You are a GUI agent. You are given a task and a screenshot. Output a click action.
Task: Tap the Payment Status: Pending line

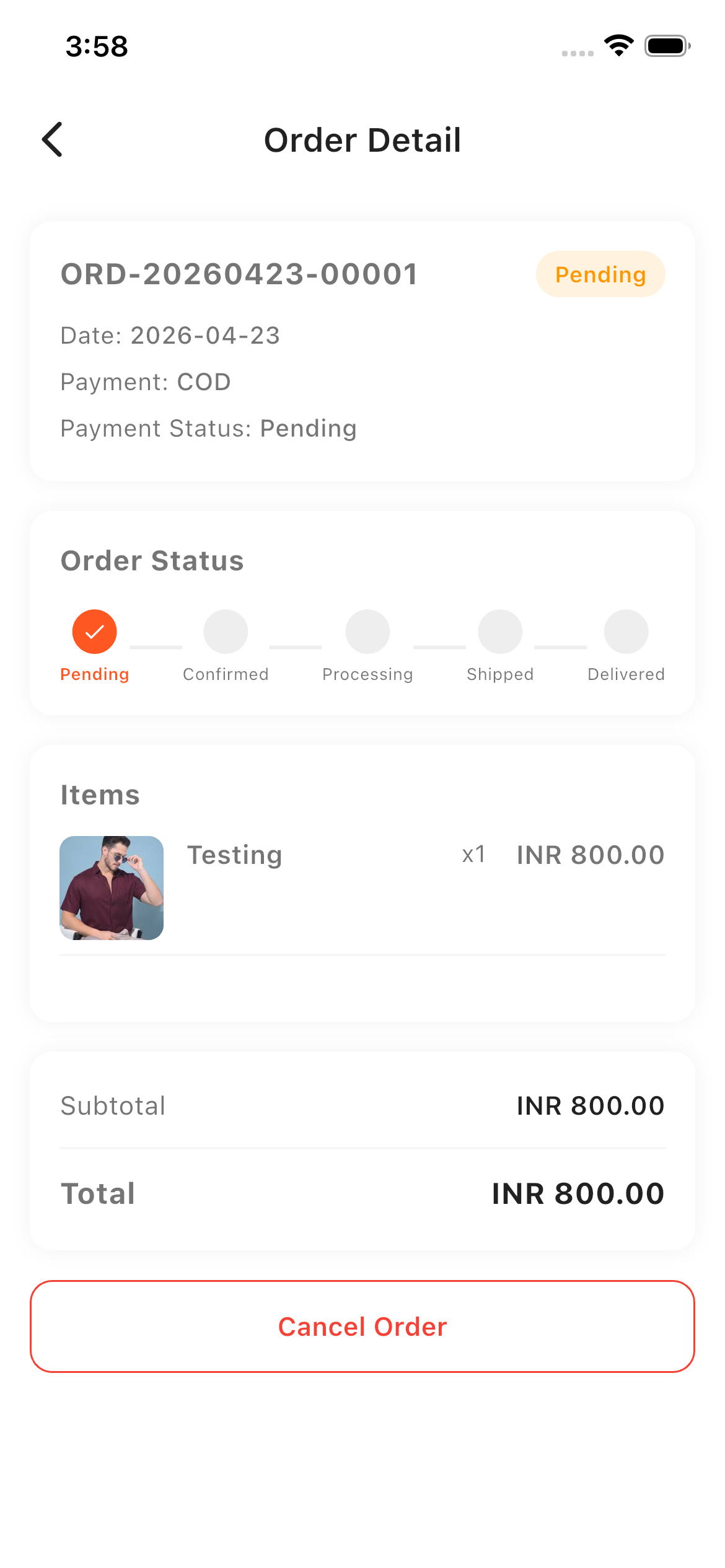[x=208, y=429]
